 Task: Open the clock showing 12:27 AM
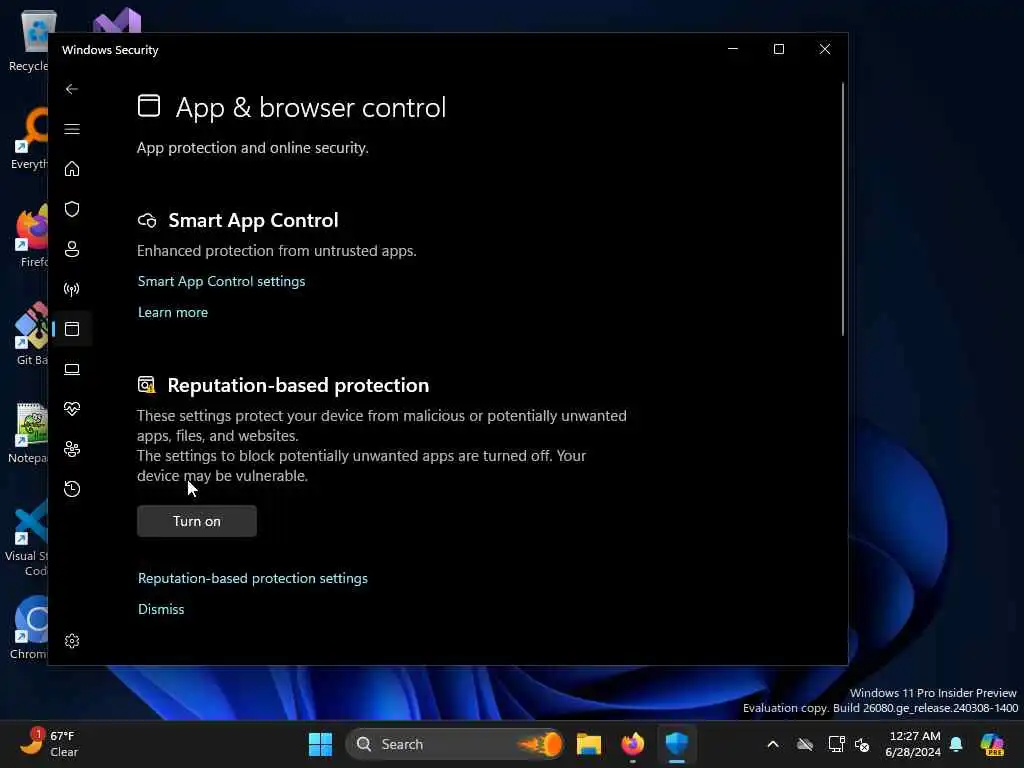coord(913,744)
